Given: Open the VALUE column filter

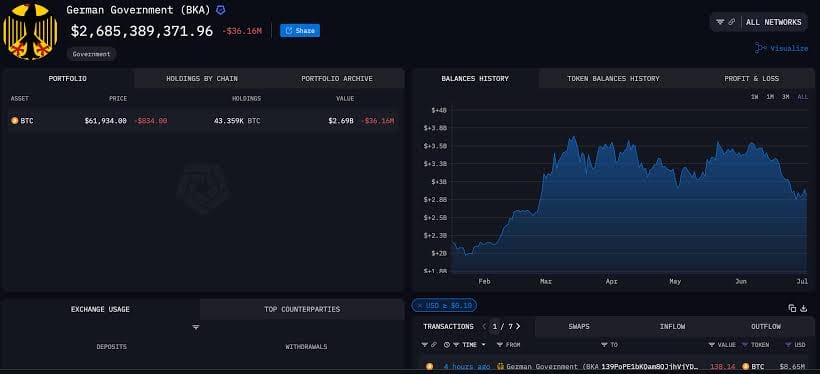Looking at the screenshot, I should coord(712,345).
